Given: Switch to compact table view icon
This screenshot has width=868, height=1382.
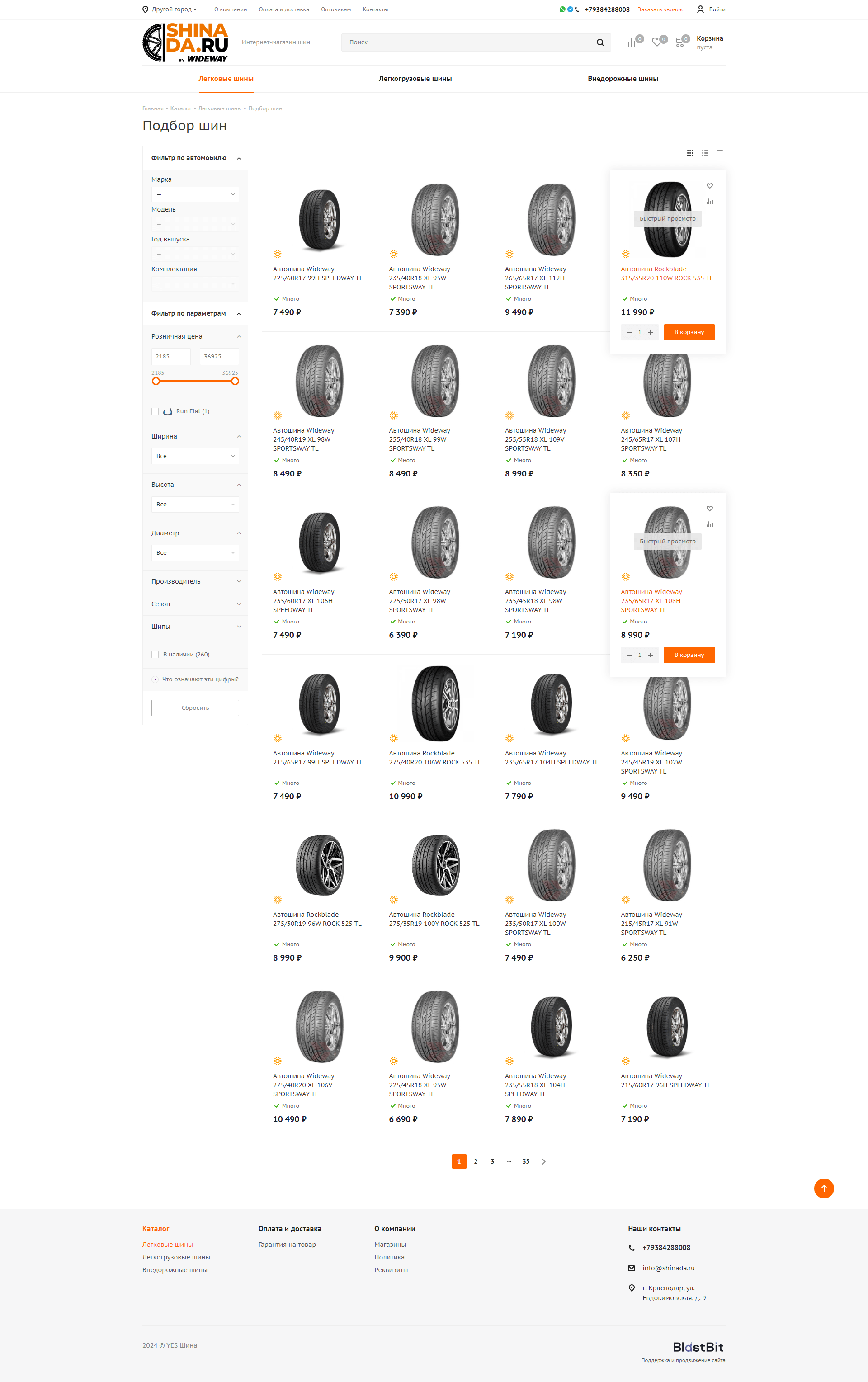Looking at the screenshot, I should [720, 153].
